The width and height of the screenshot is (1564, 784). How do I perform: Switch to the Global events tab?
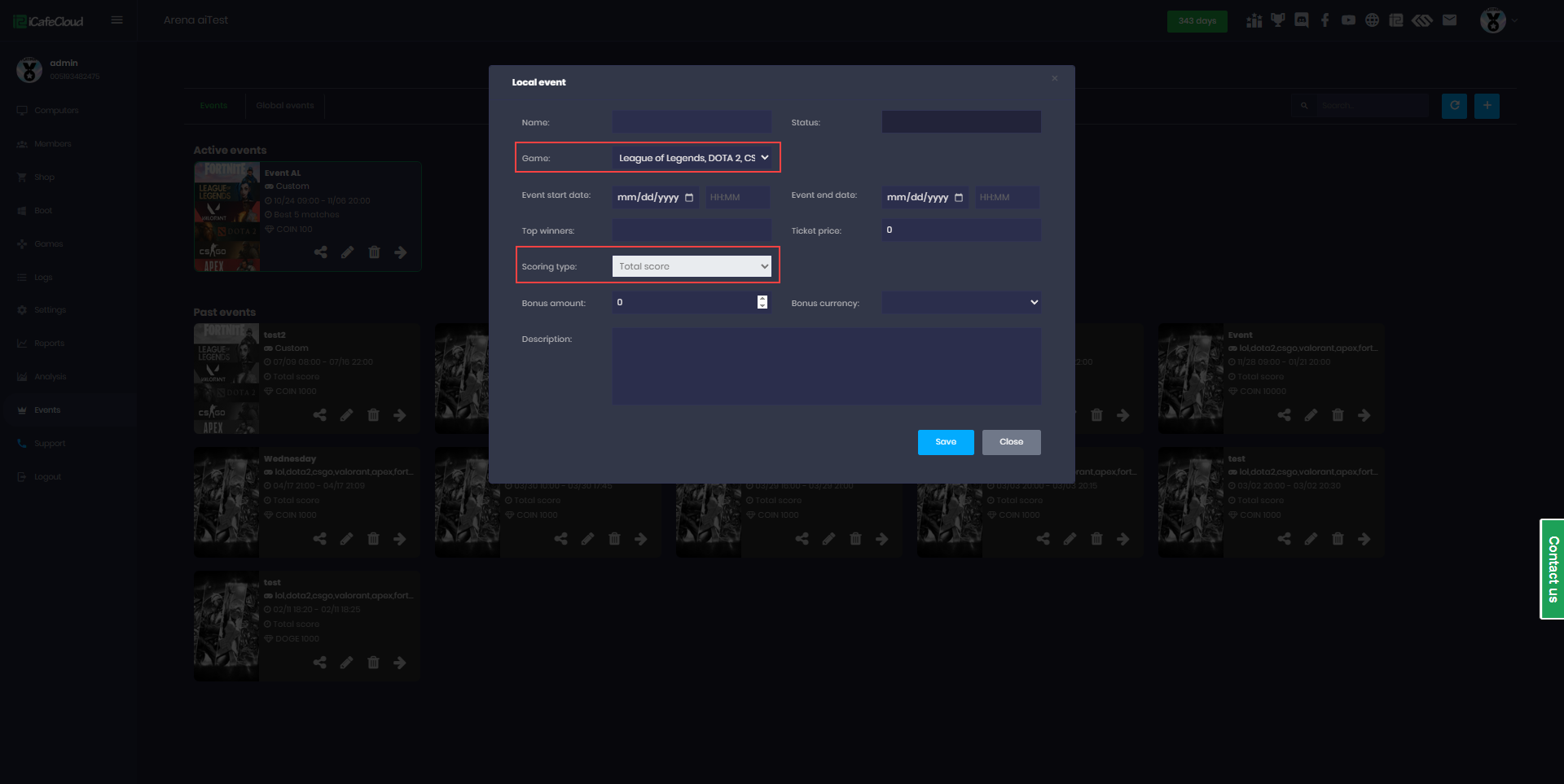pyautogui.click(x=284, y=106)
